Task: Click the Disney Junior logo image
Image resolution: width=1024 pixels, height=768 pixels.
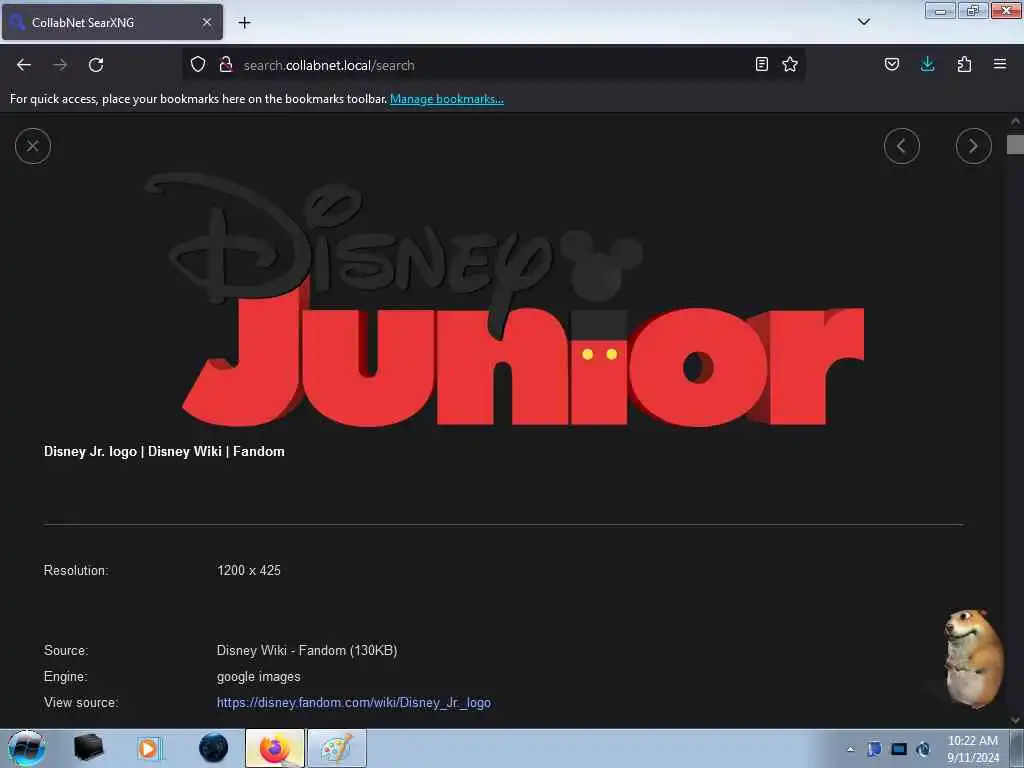Action: pyautogui.click(x=504, y=300)
